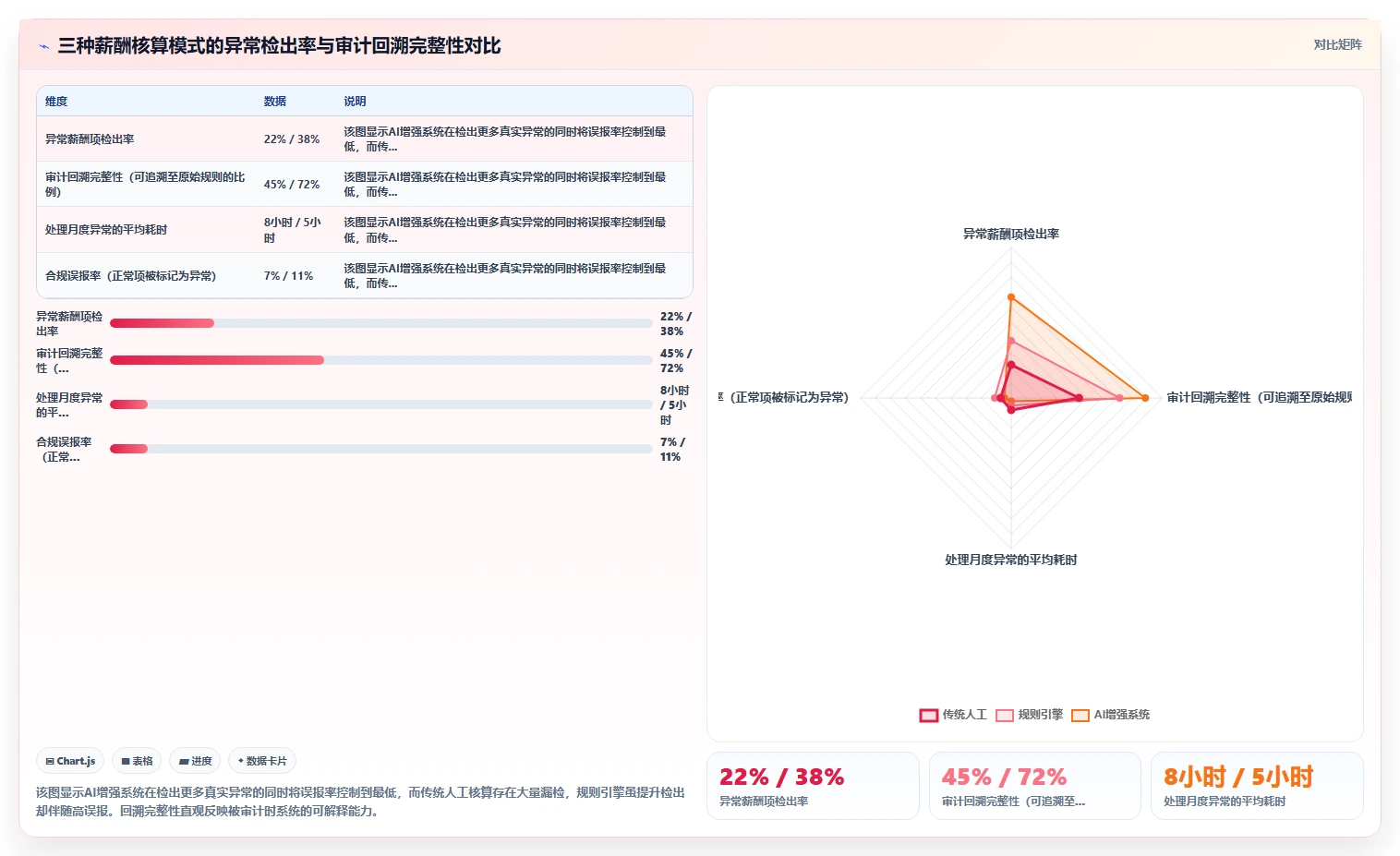This screenshot has width=1400, height=856.
Task: Click the 对比矩阵 label in the header
Action: point(1337,44)
